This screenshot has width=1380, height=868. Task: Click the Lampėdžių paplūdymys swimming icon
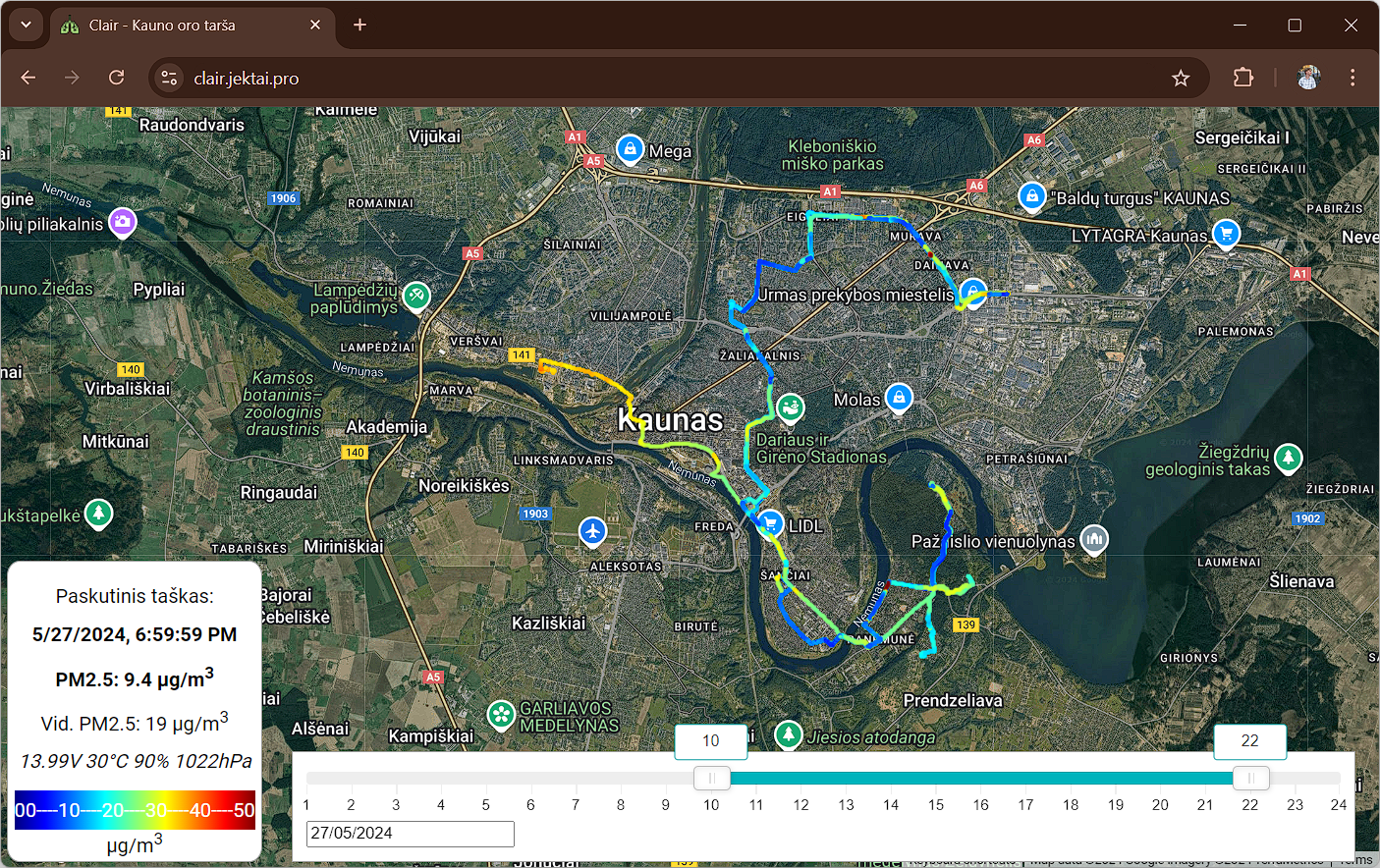tap(415, 296)
